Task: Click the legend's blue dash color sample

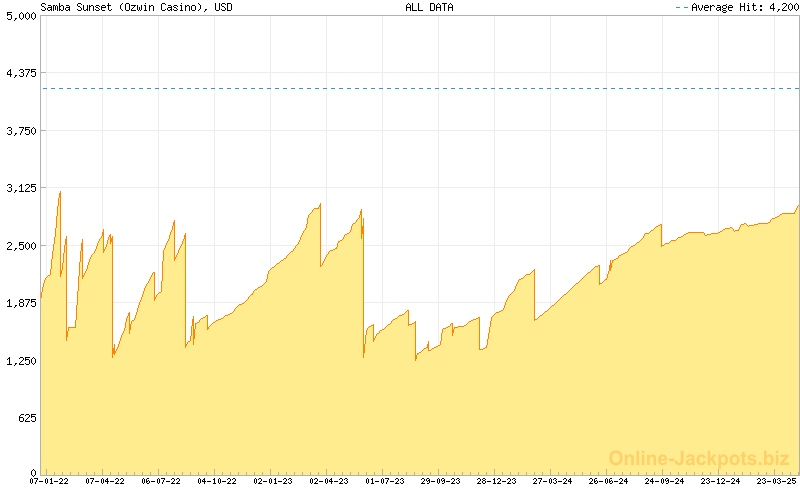Action: [x=682, y=7]
